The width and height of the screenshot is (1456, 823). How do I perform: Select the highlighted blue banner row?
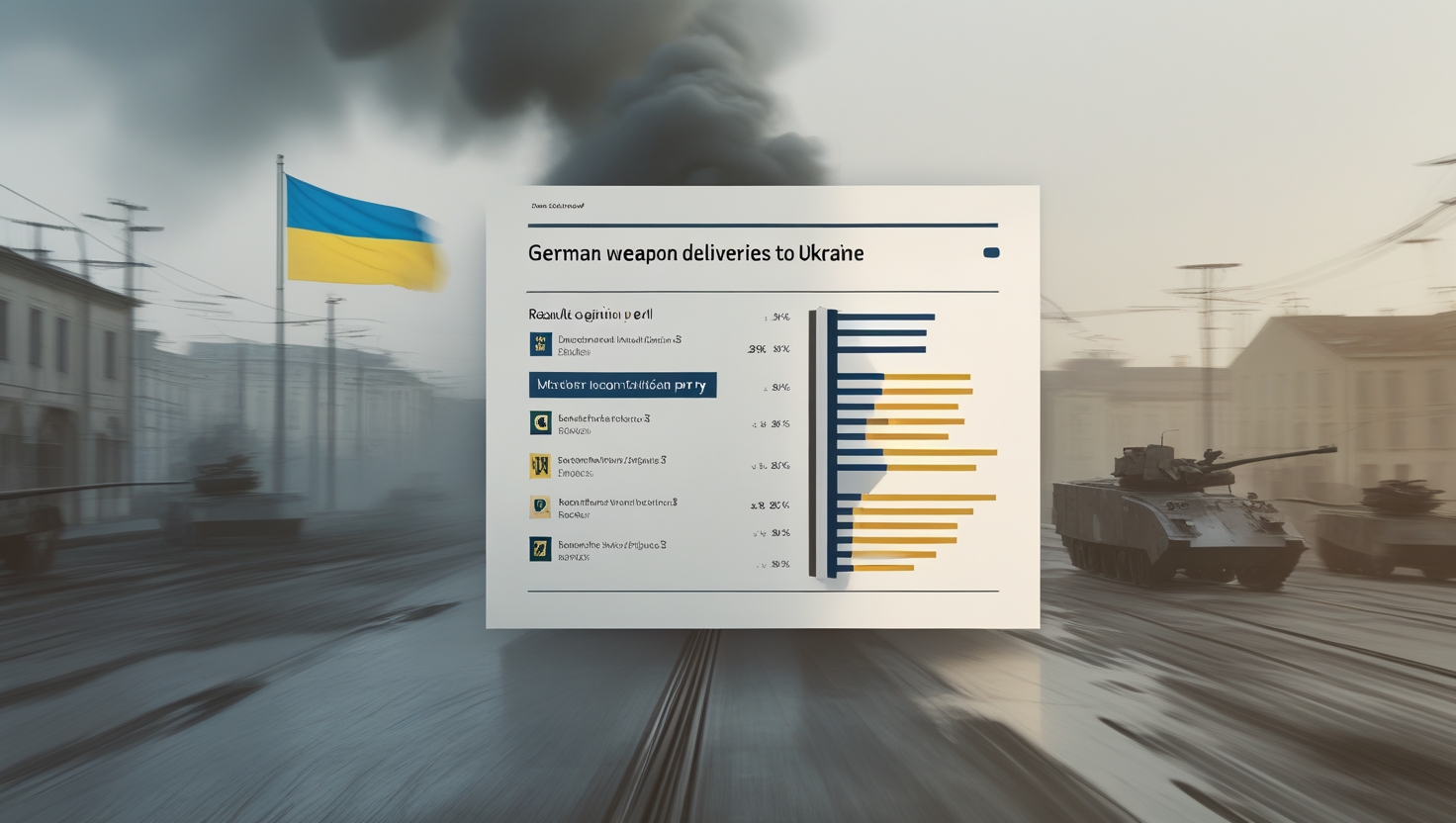click(x=622, y=385)
